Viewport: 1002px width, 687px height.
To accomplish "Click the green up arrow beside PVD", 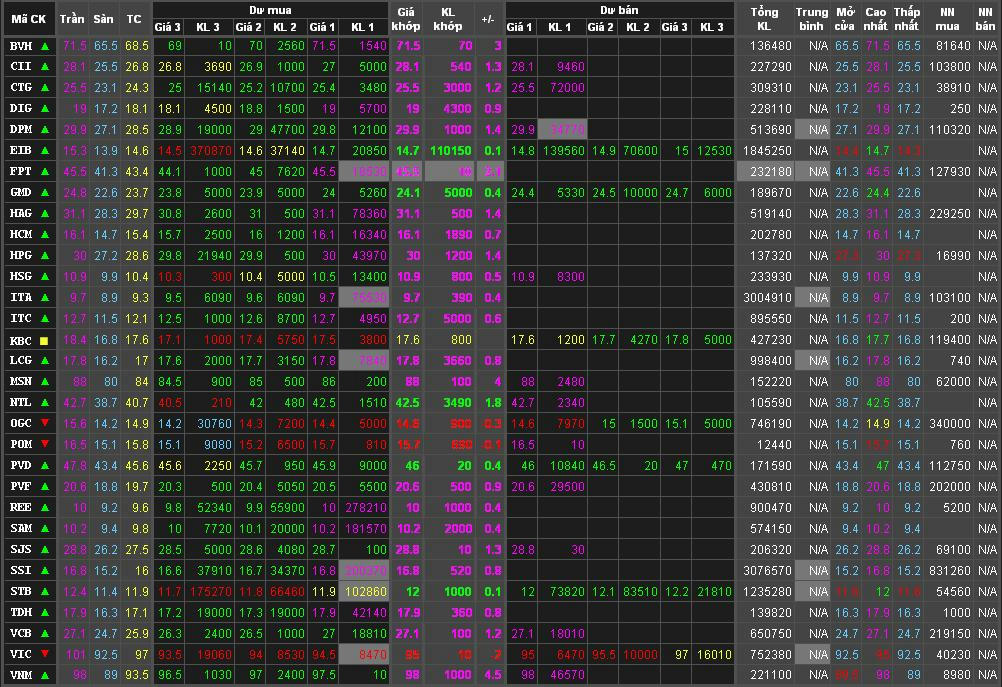I will click(45, 465).
